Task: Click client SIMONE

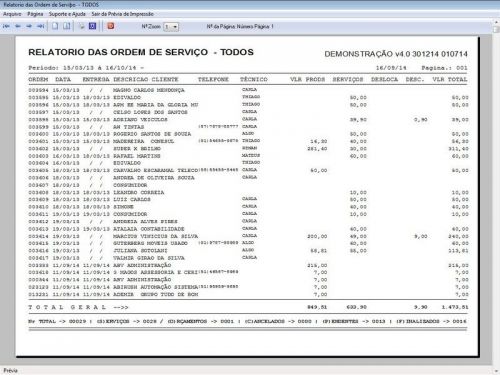Action: (x=123, y=207)
